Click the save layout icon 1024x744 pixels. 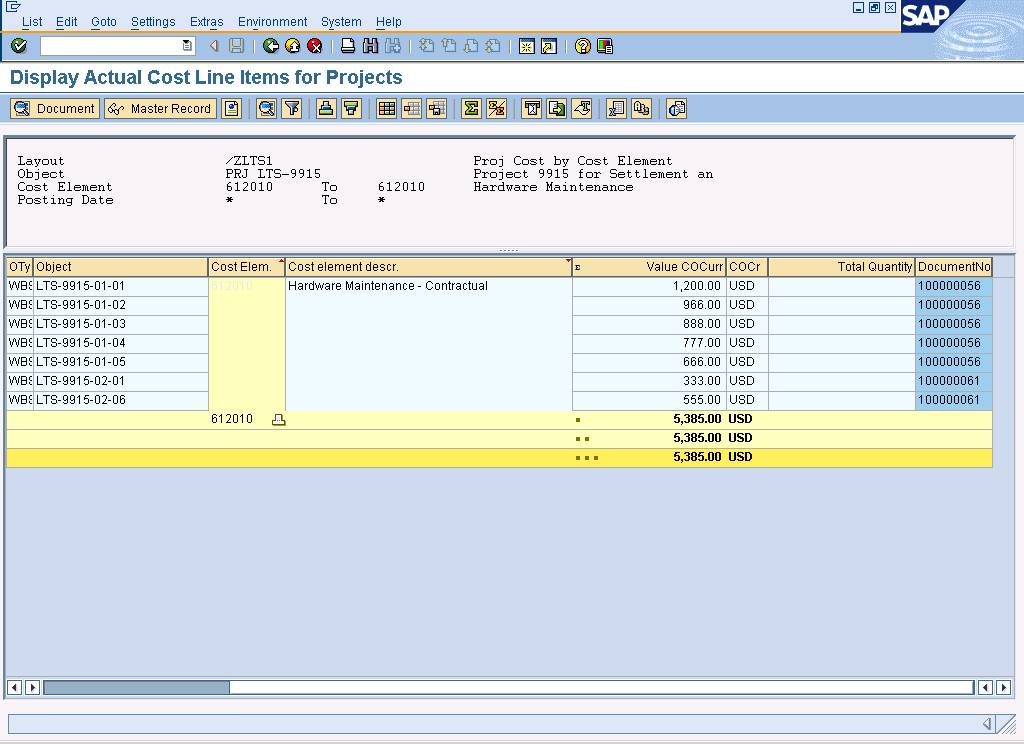436,108
